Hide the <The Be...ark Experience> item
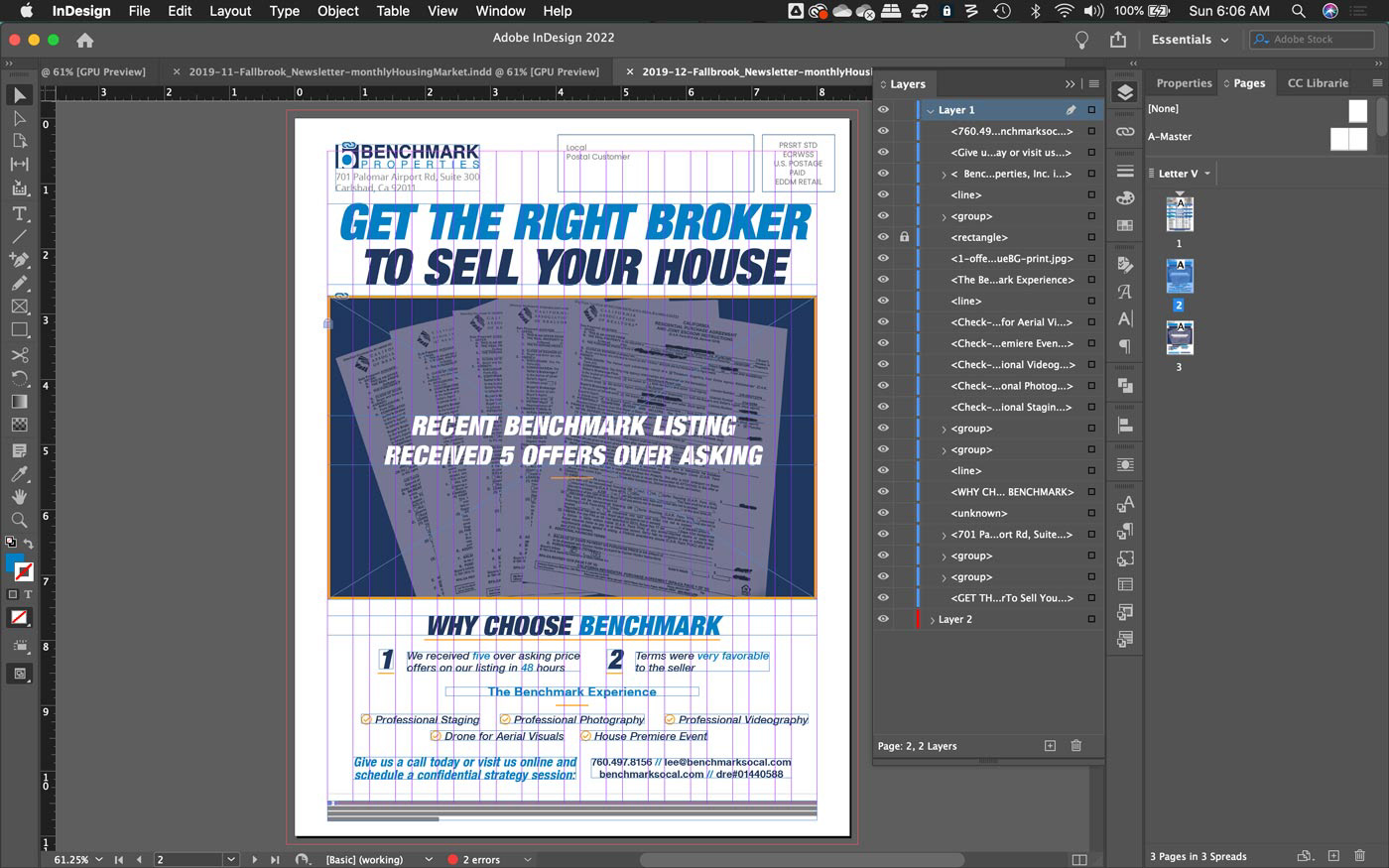Image resolution: width=1389 pixels, height=868 pixels. [x=883, y=280]
